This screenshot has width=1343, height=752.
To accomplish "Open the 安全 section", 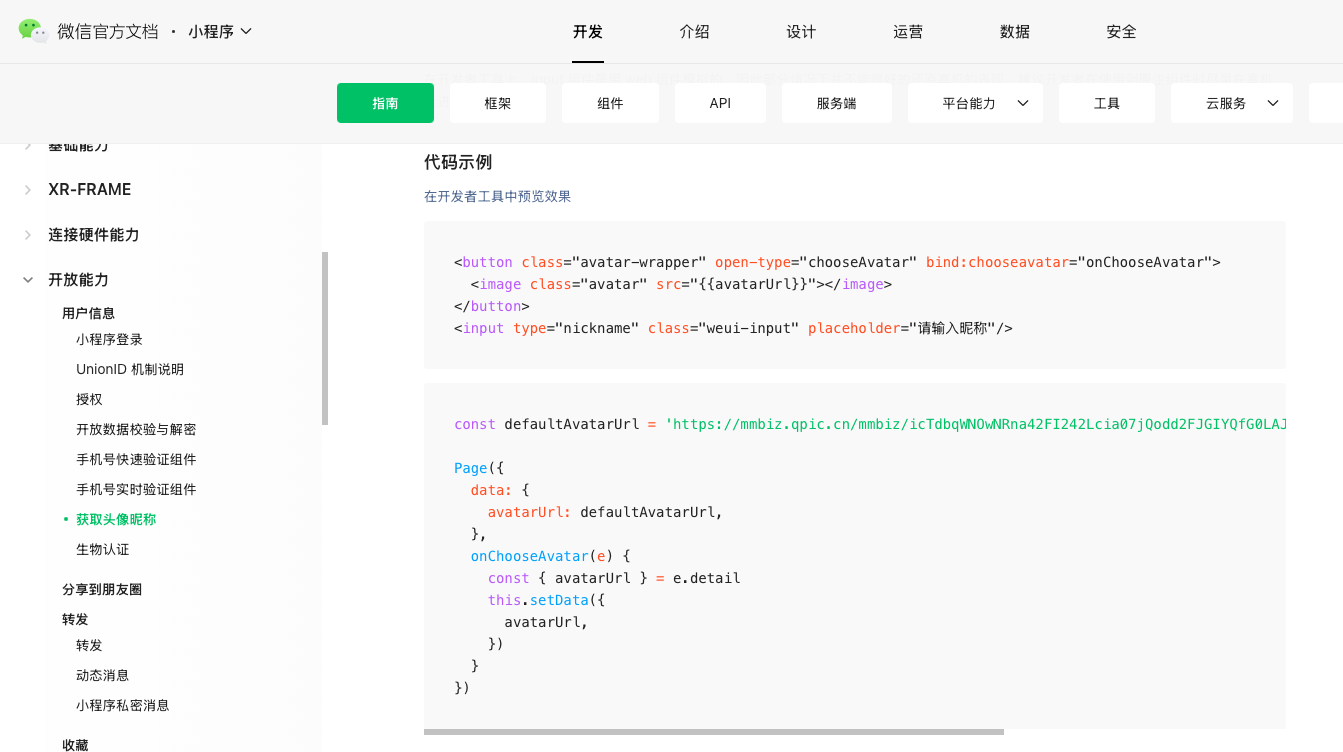I will coord(1121,31).
